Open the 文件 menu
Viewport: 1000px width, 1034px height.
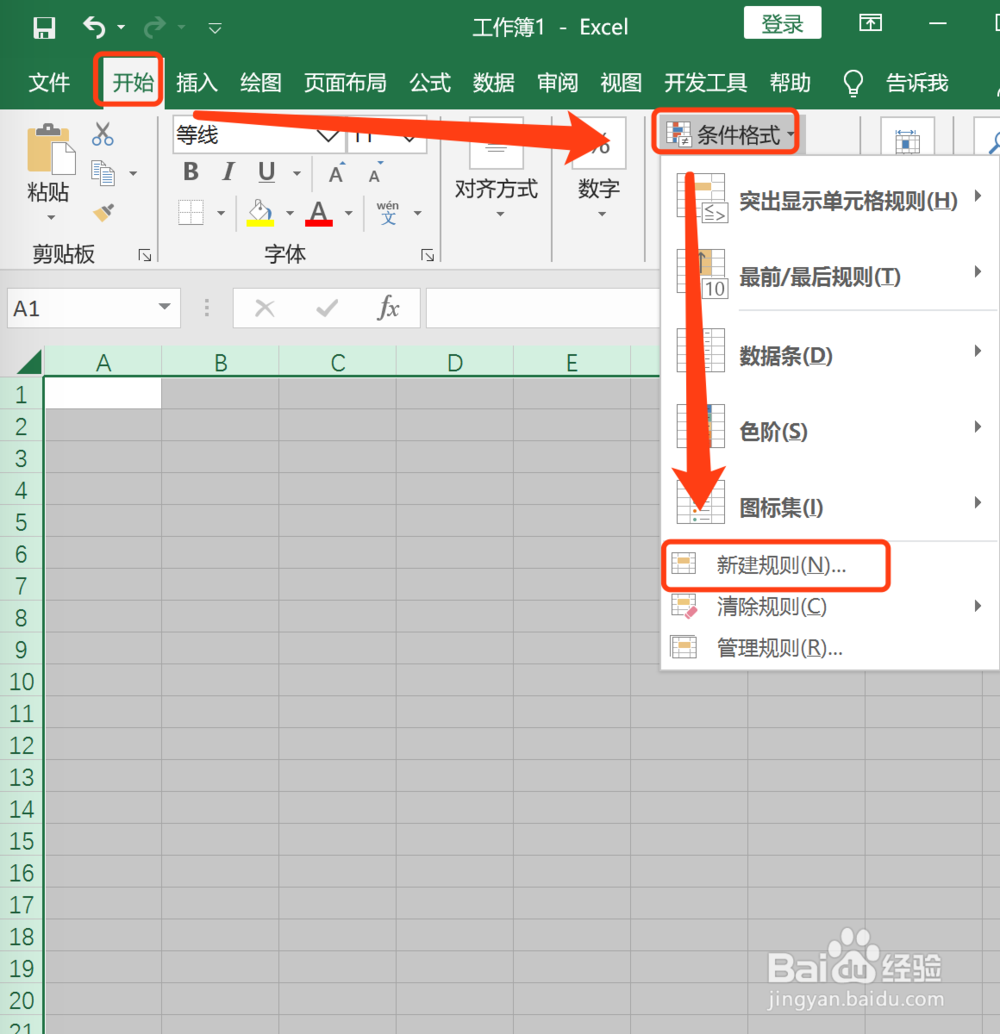(x=49, y=83)
